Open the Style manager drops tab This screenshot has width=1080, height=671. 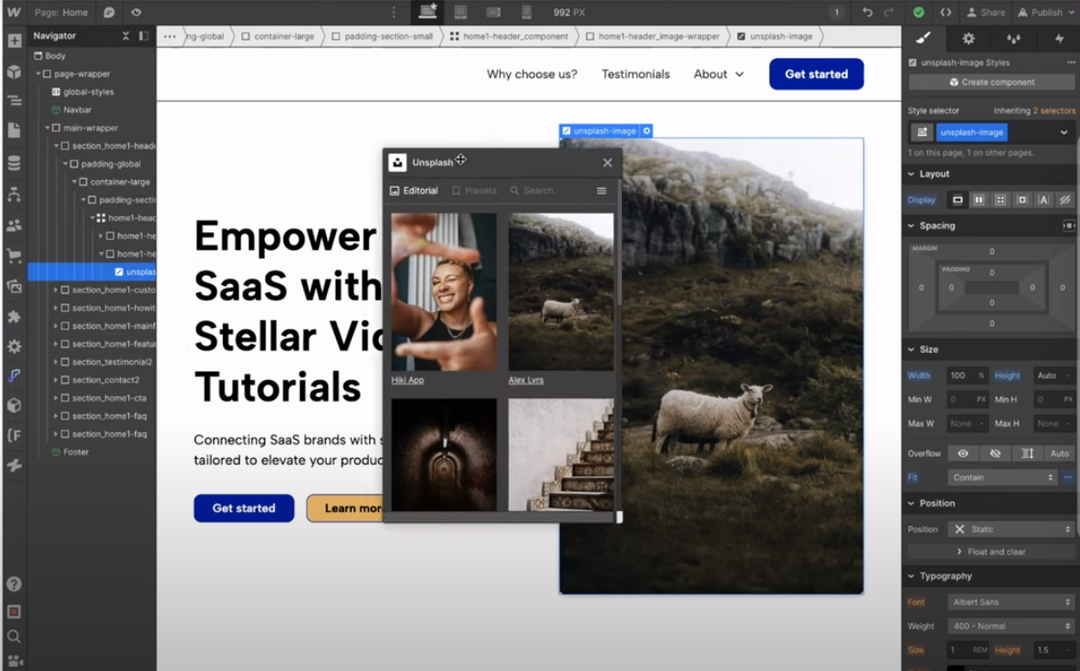[x=1013, y=39]
